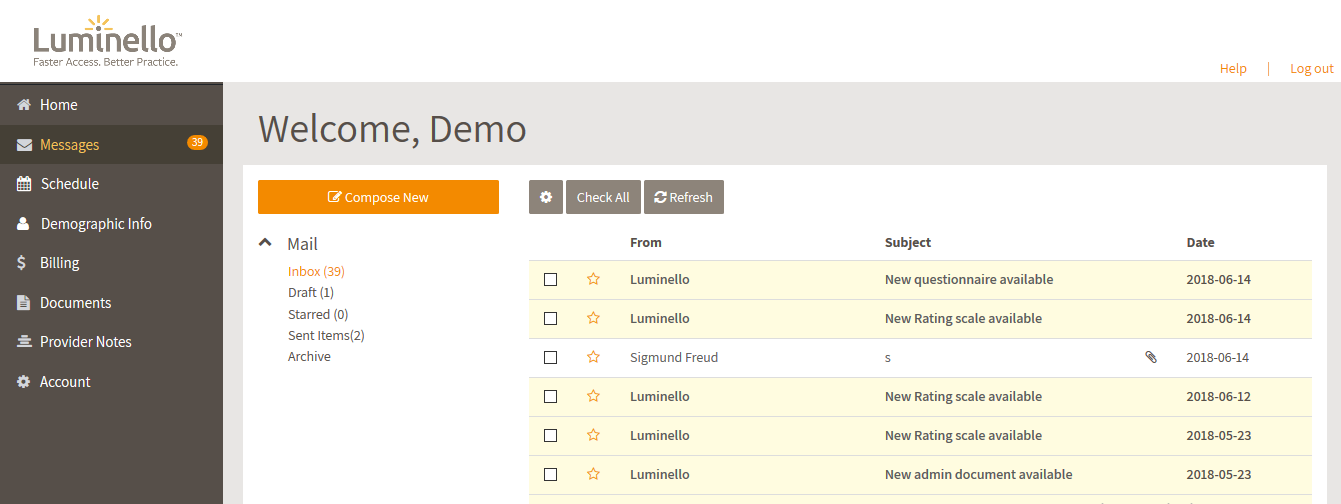
Task: Click the unread messages badge showing 39
Action: pos(197,143)
